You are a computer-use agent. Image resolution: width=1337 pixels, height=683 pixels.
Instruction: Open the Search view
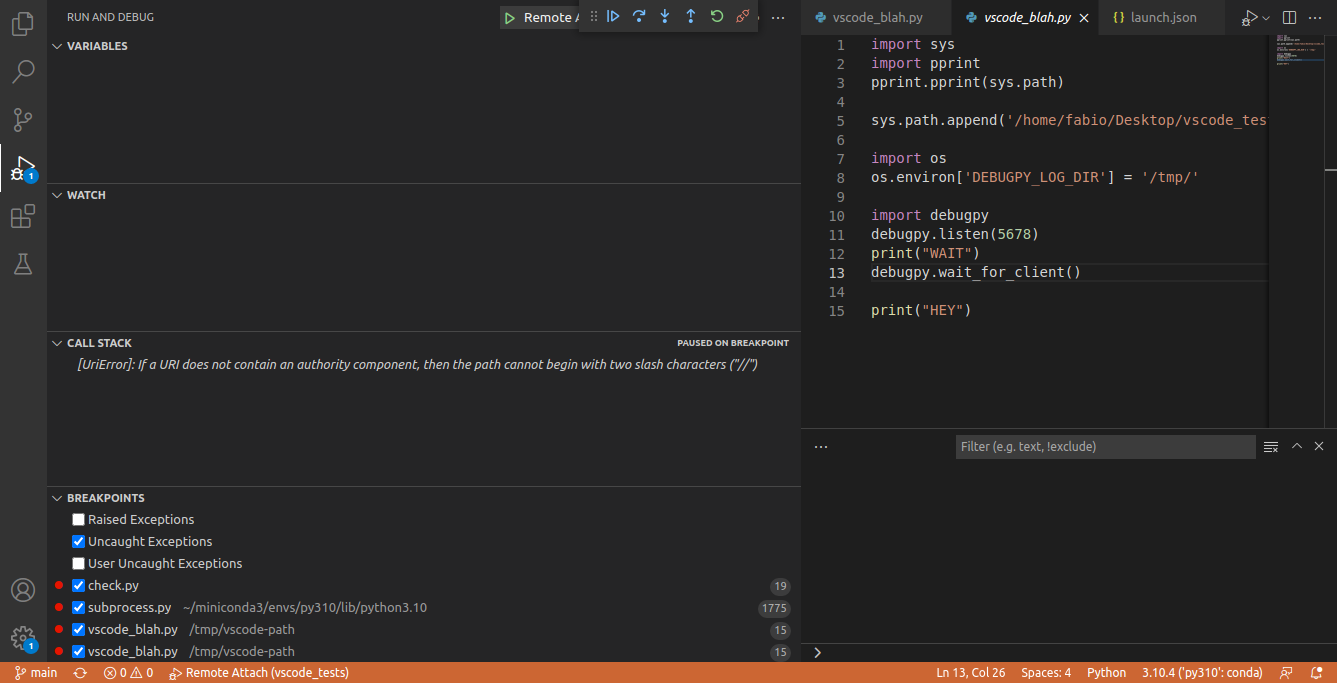[23, 72]
